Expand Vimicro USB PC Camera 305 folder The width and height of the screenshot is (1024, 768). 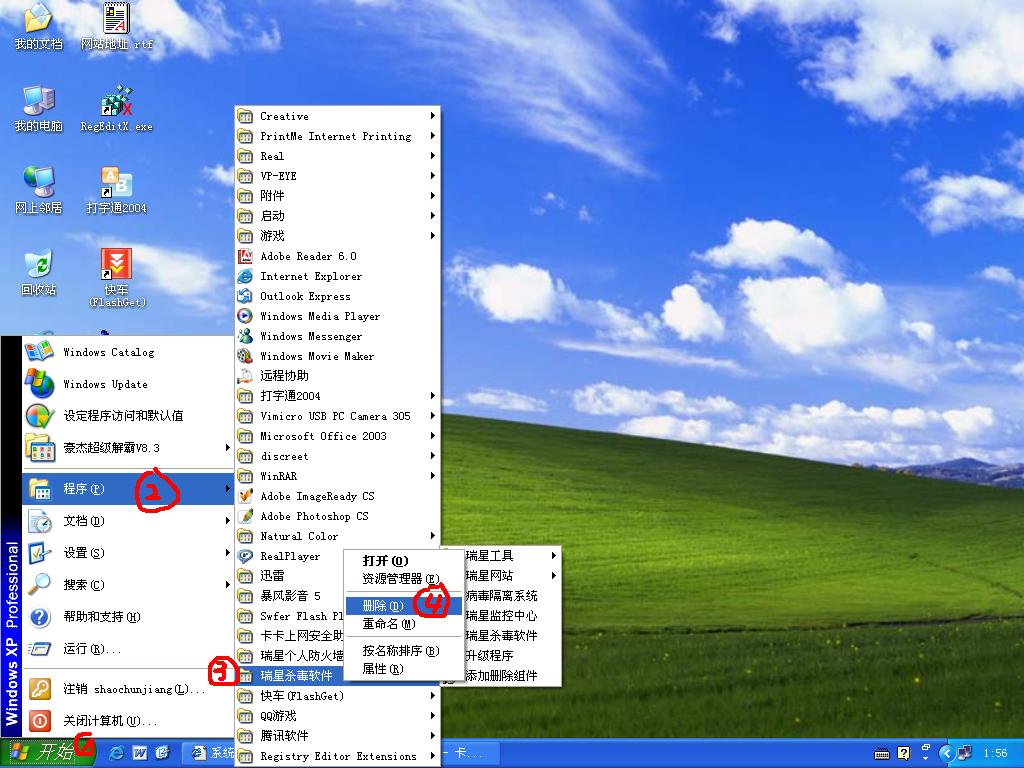[x=337, y=416]
